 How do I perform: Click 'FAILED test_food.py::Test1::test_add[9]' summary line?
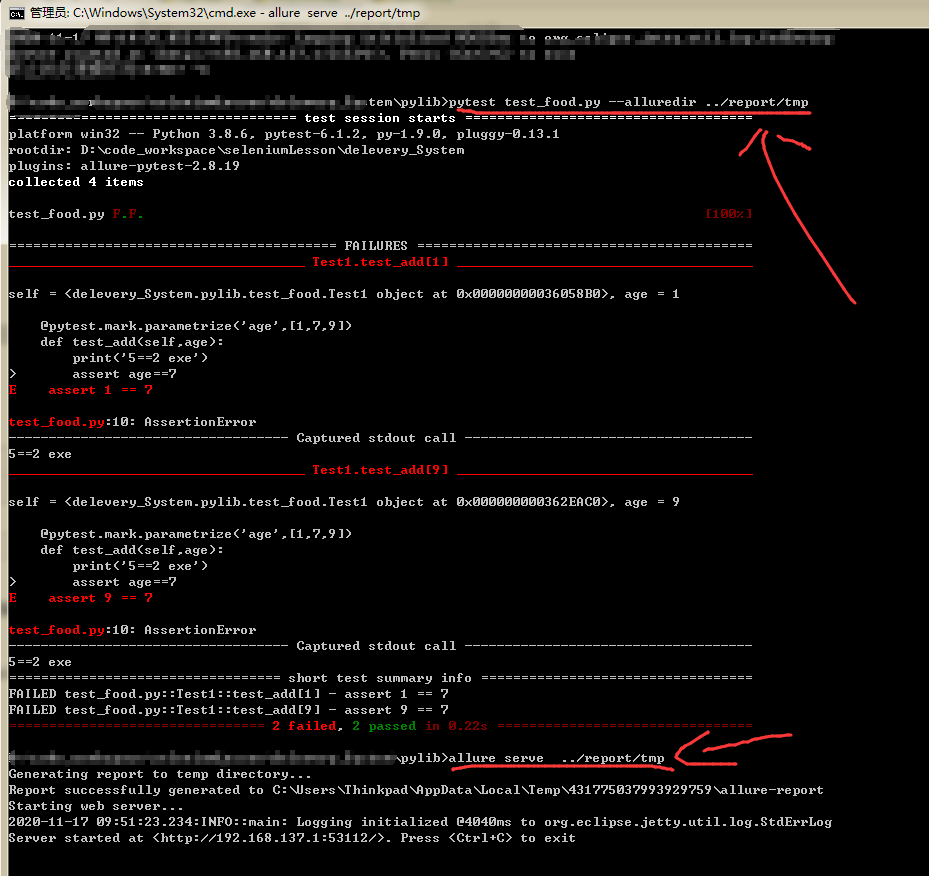pos(228,710)
